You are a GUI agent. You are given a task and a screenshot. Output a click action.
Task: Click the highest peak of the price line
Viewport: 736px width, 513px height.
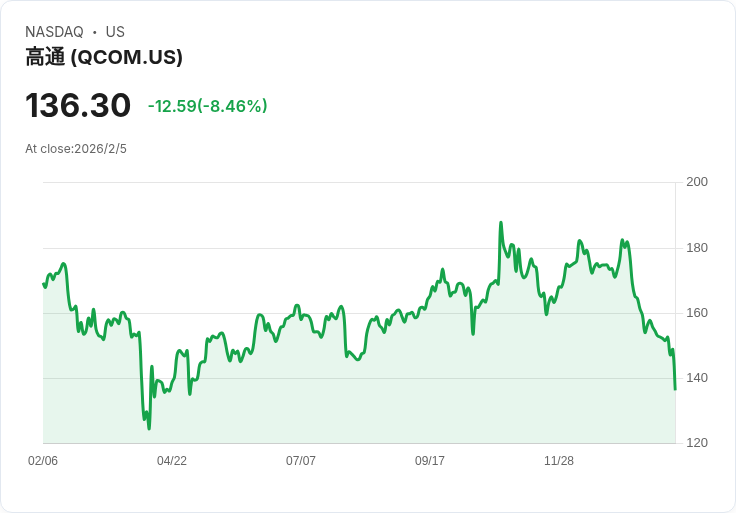point(501,223)
